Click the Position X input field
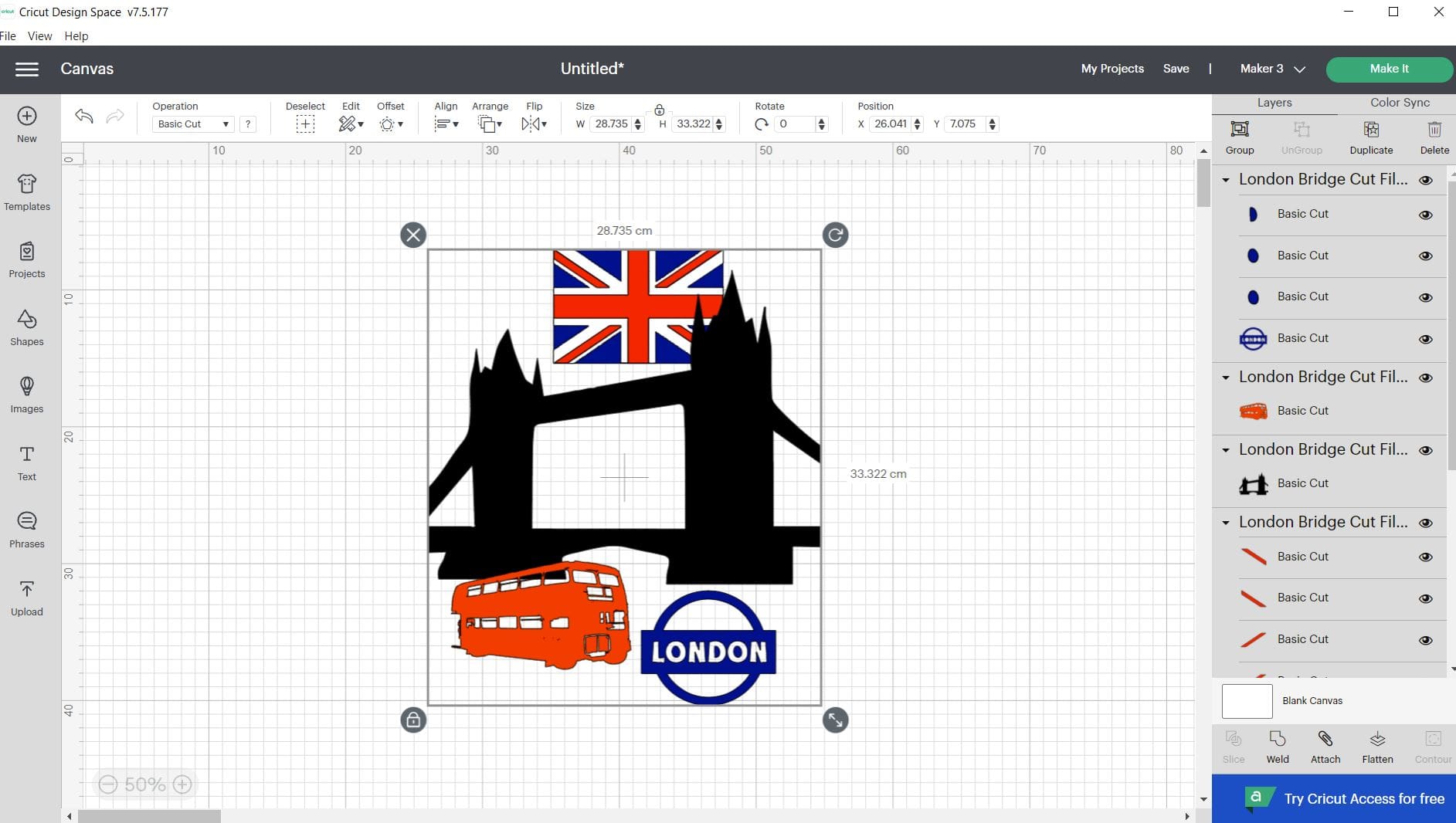This screenshot has height=823, width=1456. (890, 124)
